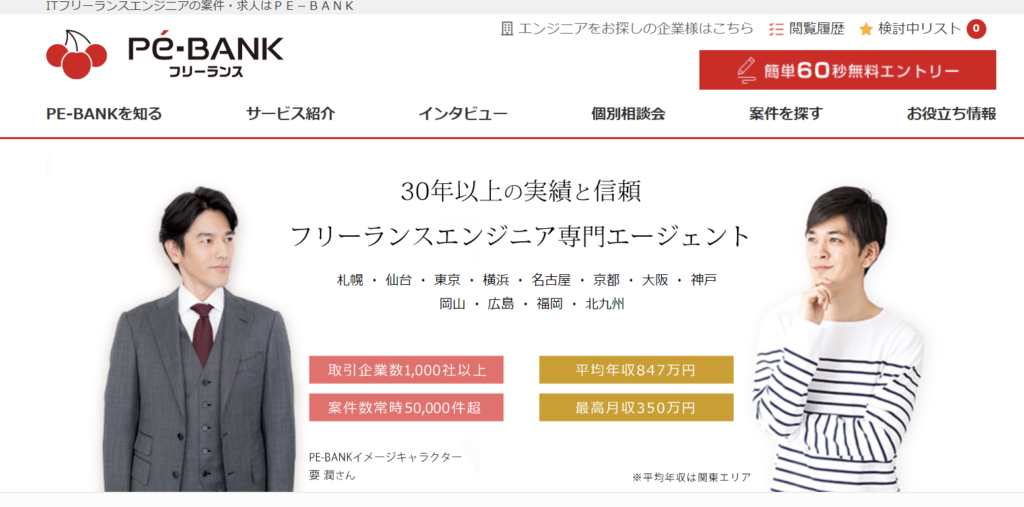Open the サービス紹介 menu item

291,114
